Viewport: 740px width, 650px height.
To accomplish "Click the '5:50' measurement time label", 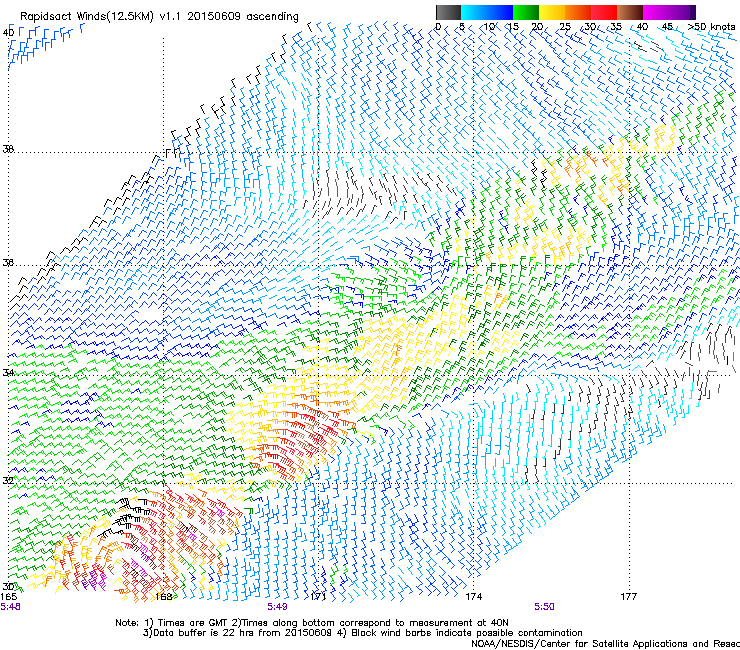I will pos(544,607).
